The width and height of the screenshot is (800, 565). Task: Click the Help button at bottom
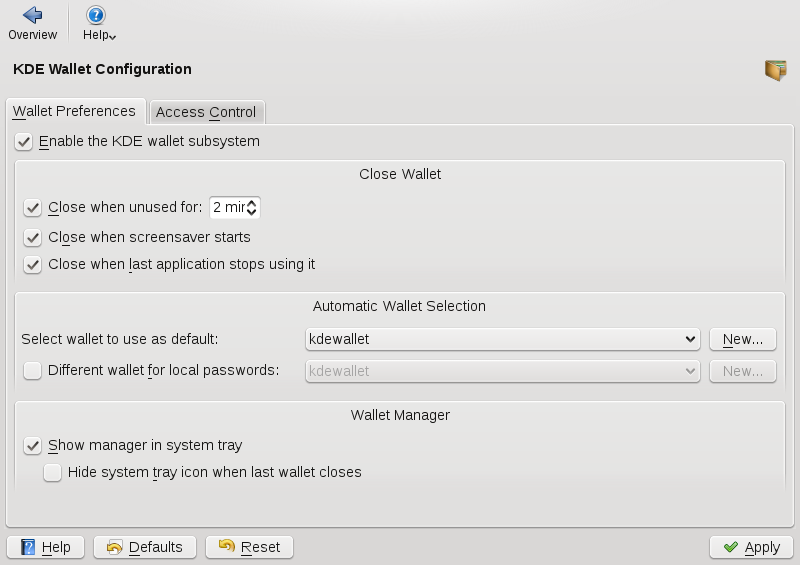(46, 547)
